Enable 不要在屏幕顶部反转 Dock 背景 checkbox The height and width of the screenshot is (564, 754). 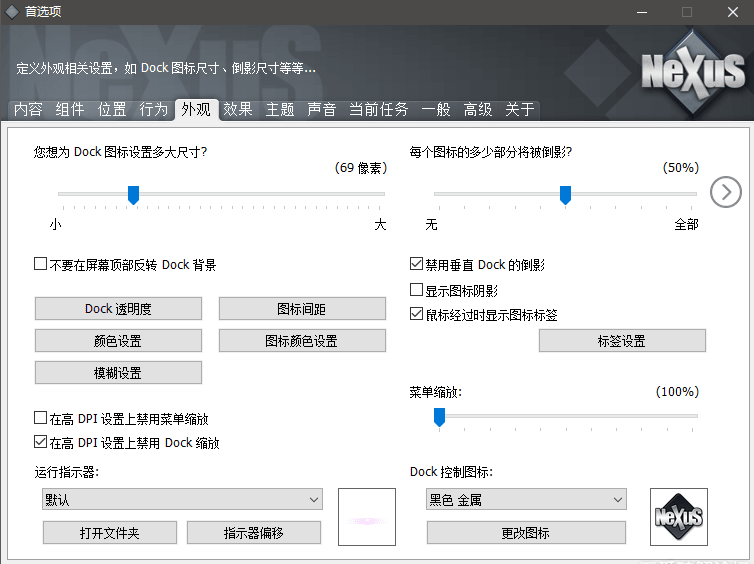(x=41, y=265)
